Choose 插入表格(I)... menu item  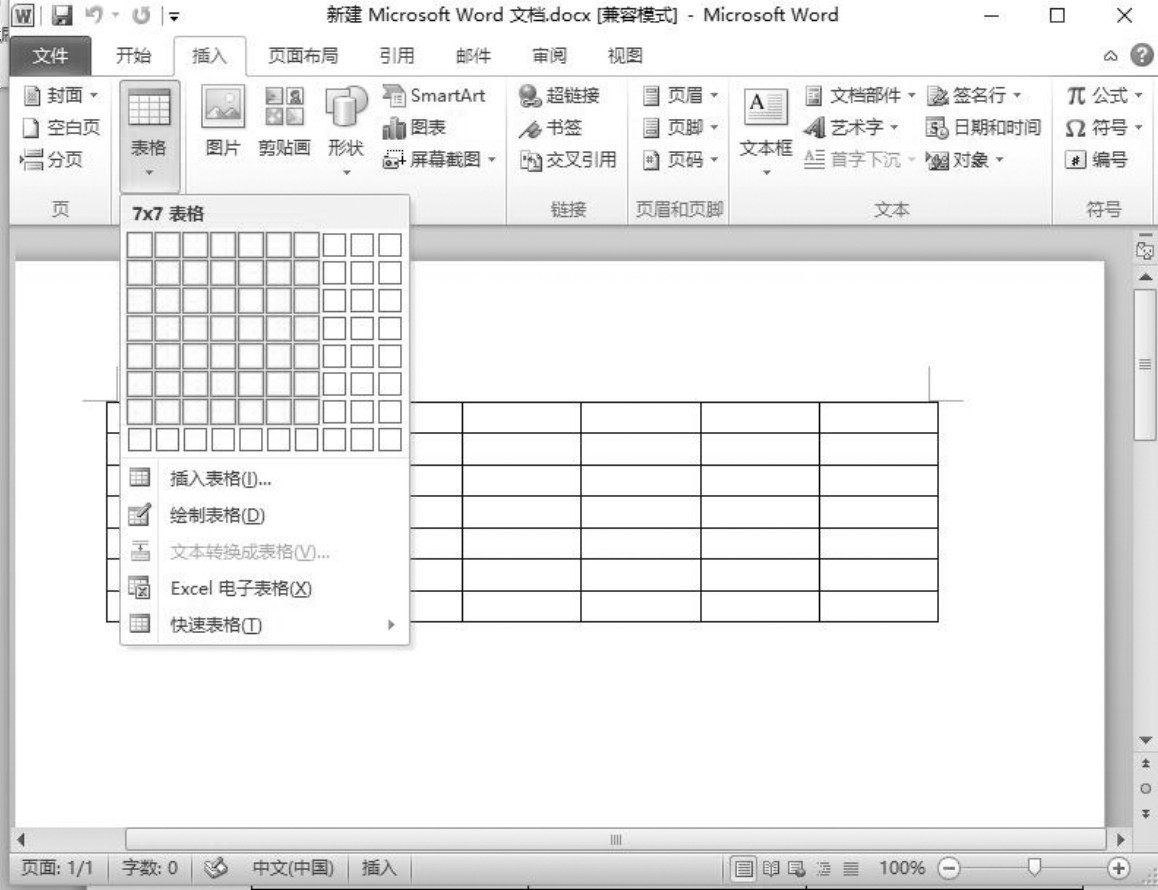(264, 479)
